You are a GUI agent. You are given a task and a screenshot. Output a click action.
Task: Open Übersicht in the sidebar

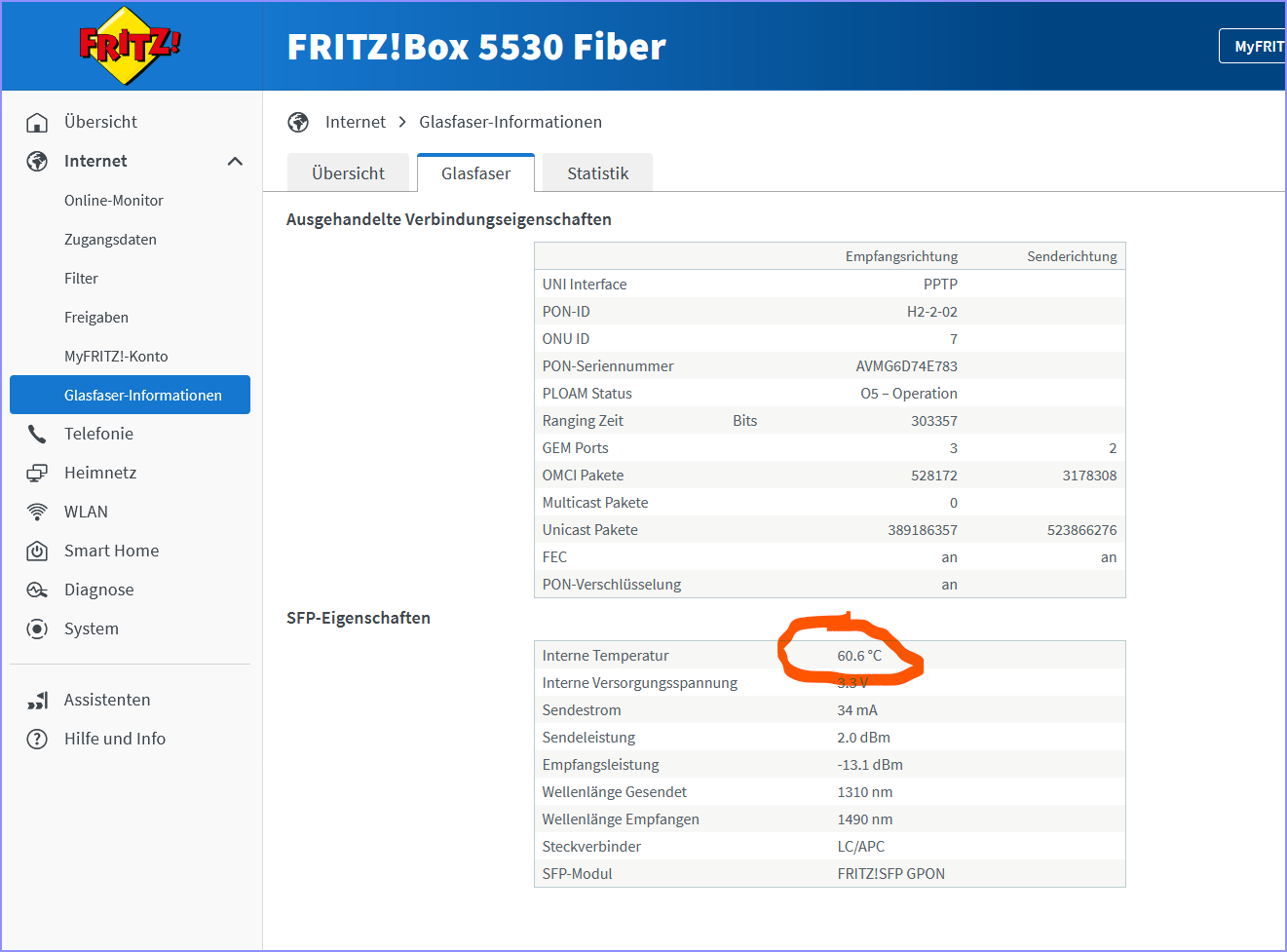[x=100, y=122]
